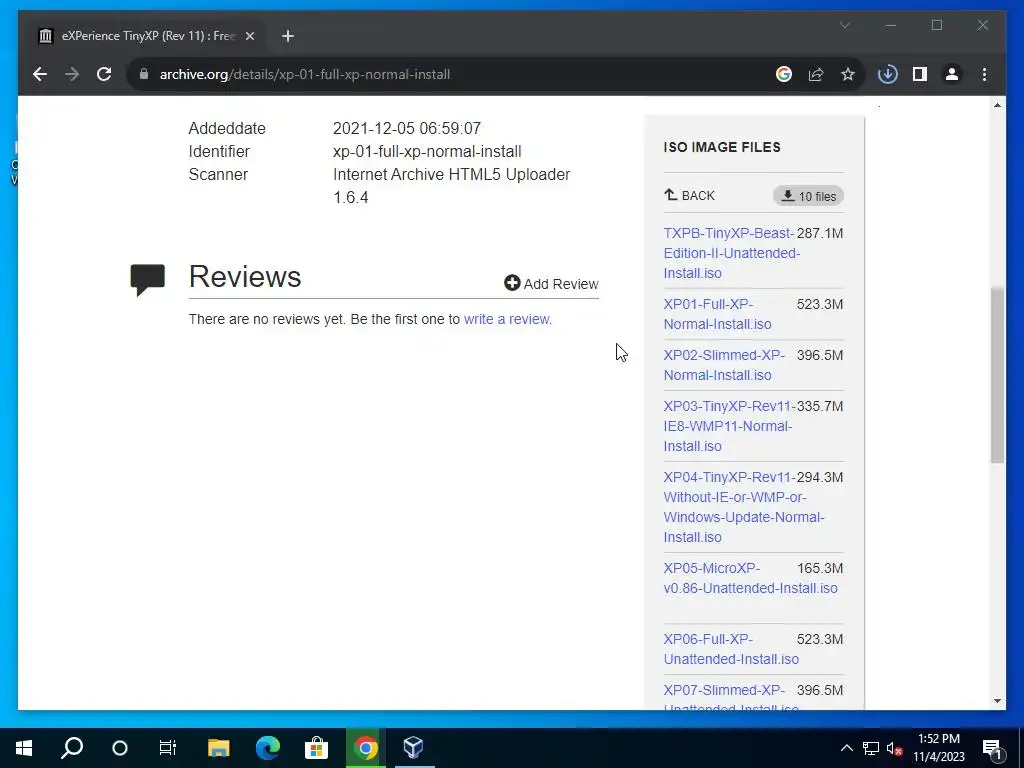Image resolution: width=1024 pixels, height=768 pixels.
Task: Open XP04-TinyXP-Rev11-Without-IE-or-WMP link
Action: (744, 507)
